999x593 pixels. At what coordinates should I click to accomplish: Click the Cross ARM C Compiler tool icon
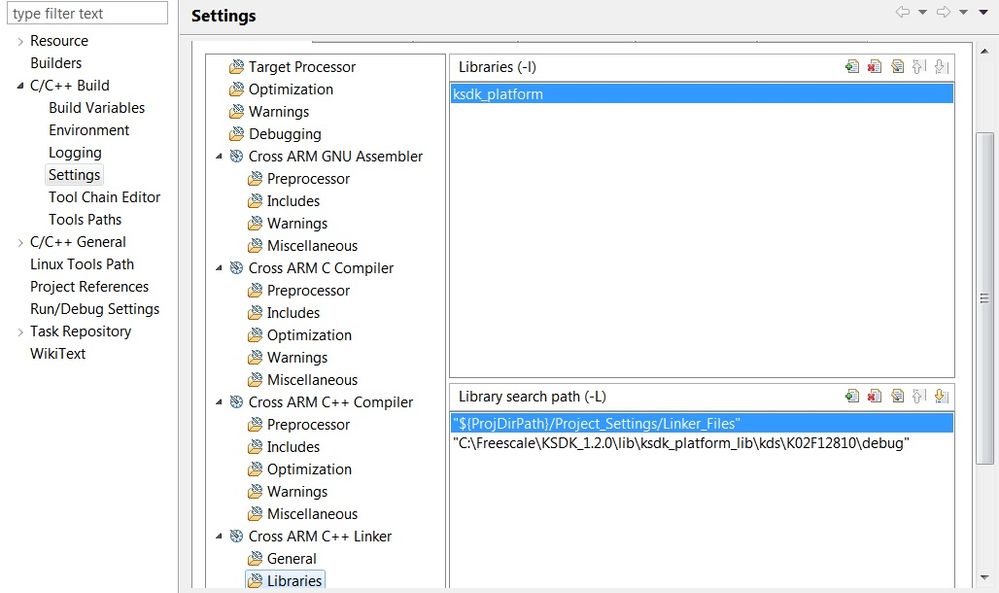click(x=236, y=268)
